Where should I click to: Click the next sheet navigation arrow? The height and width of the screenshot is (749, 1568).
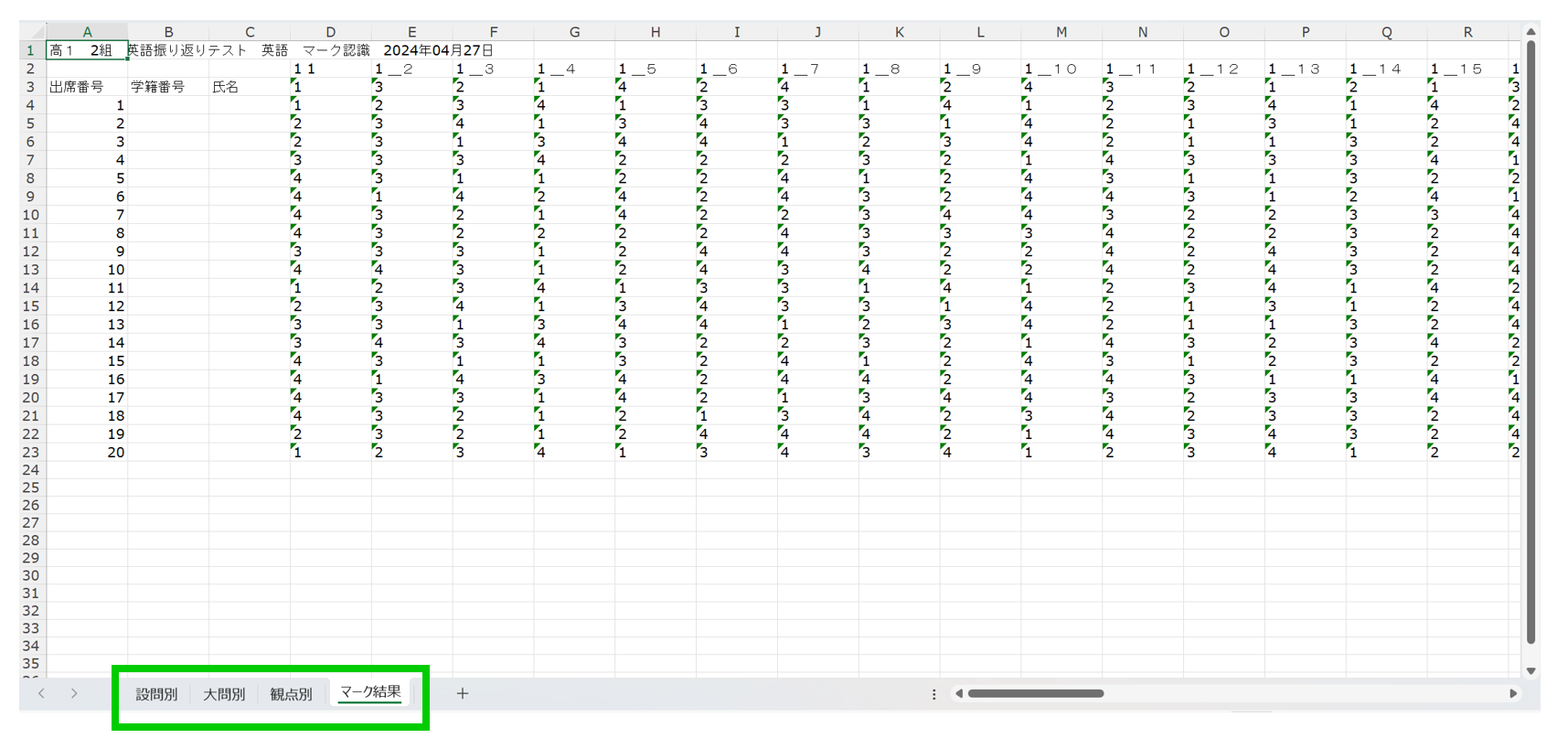[74, 693]
